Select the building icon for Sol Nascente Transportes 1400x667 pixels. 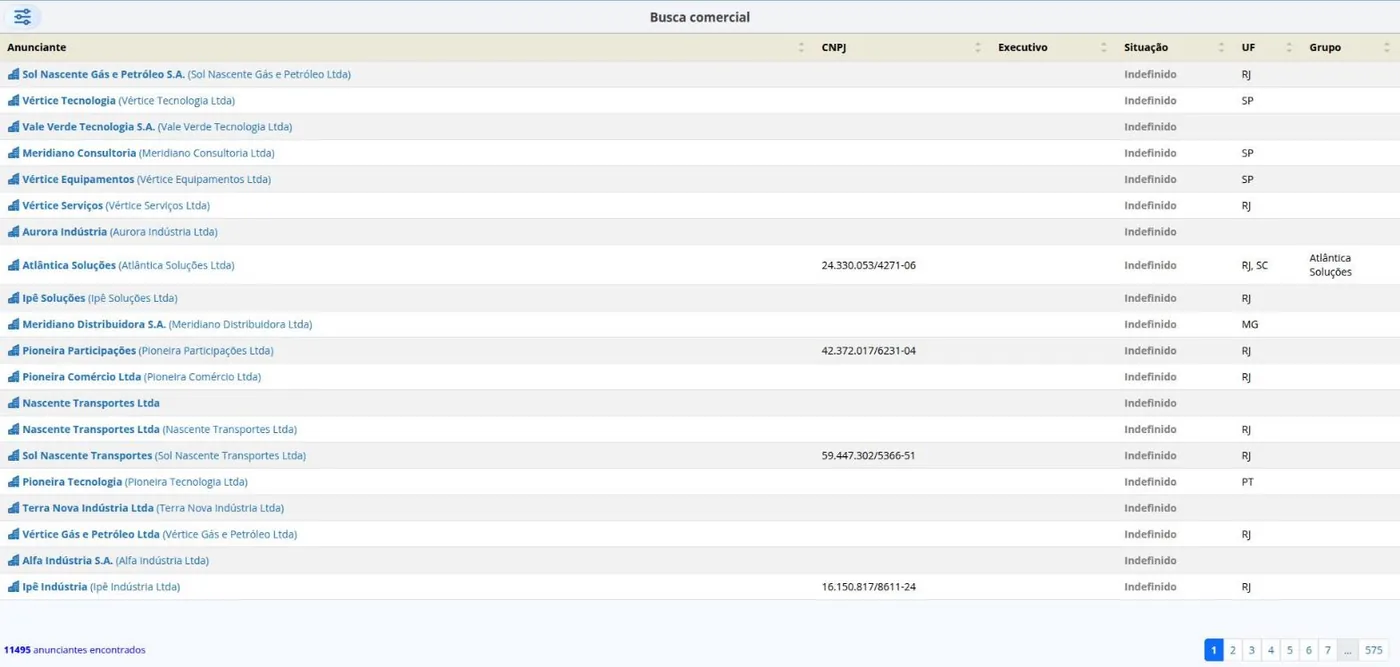tap(14, 456)
